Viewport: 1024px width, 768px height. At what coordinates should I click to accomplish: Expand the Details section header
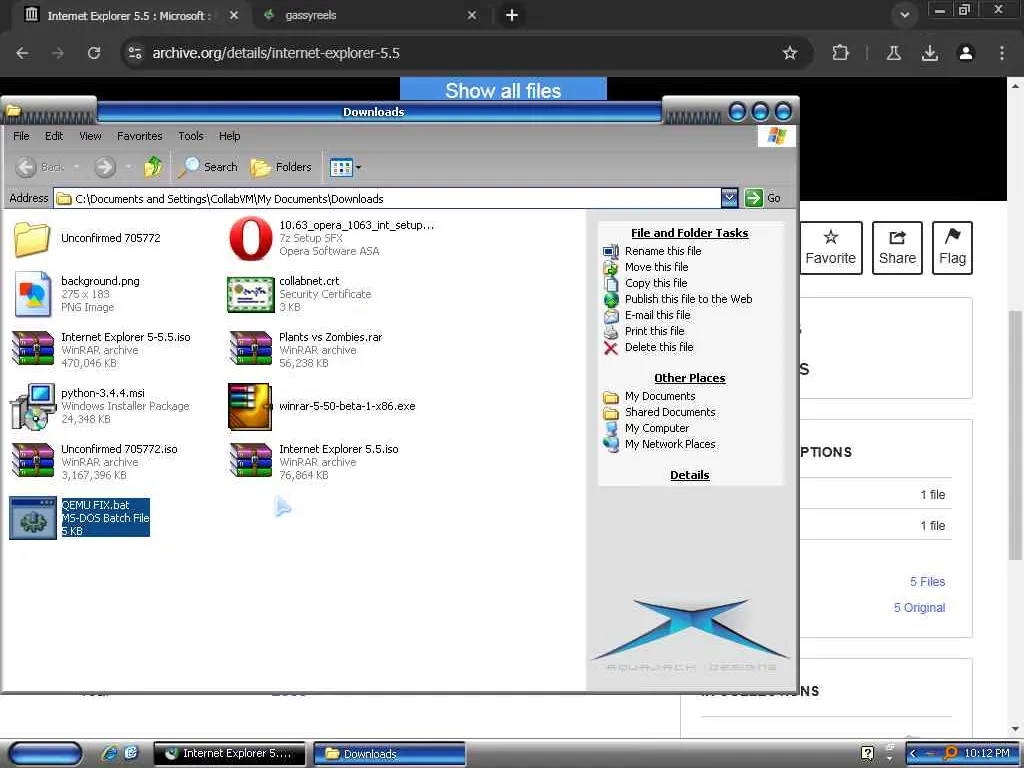[x=690, y=475]
